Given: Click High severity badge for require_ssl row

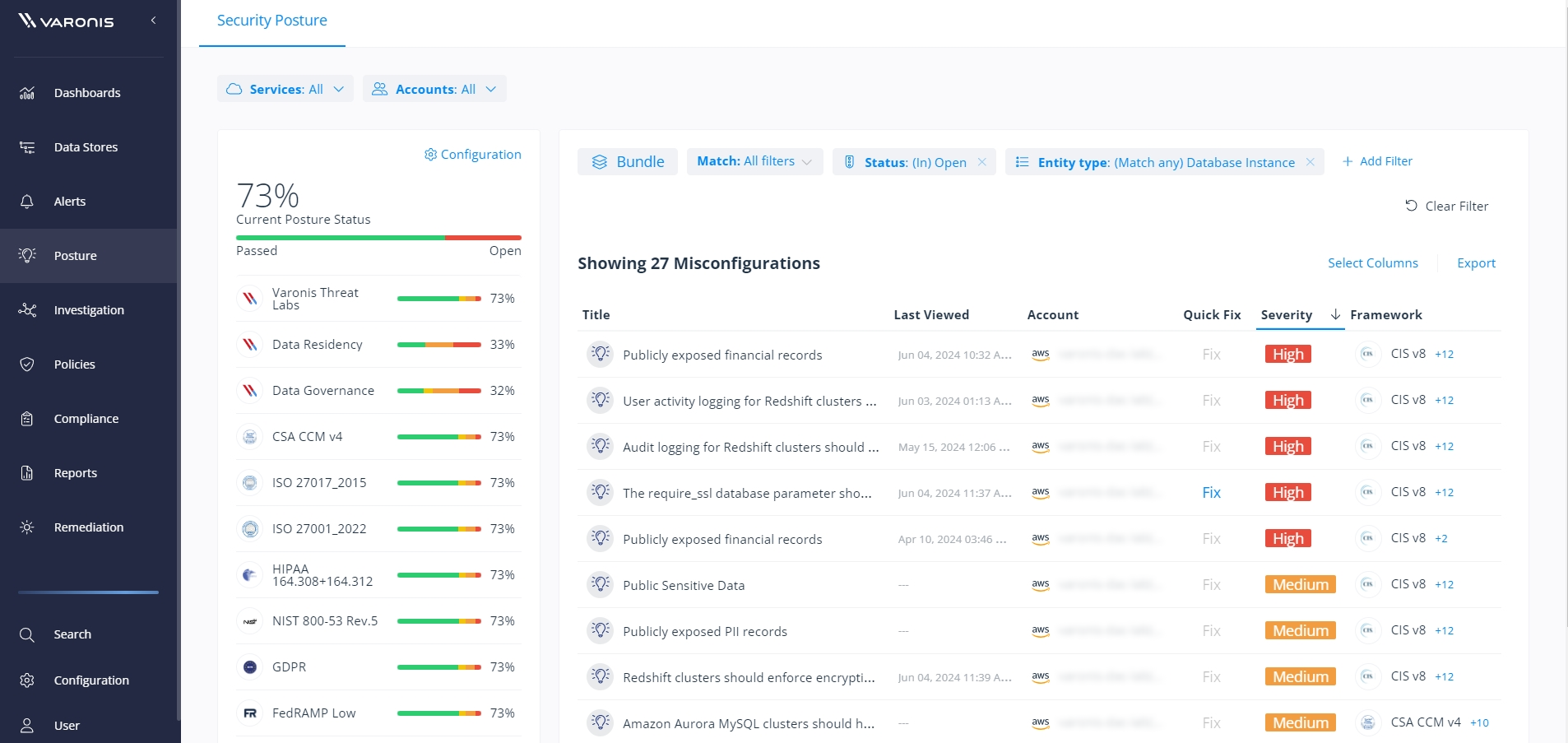Looking at the screenshot, I should 1287,493.
